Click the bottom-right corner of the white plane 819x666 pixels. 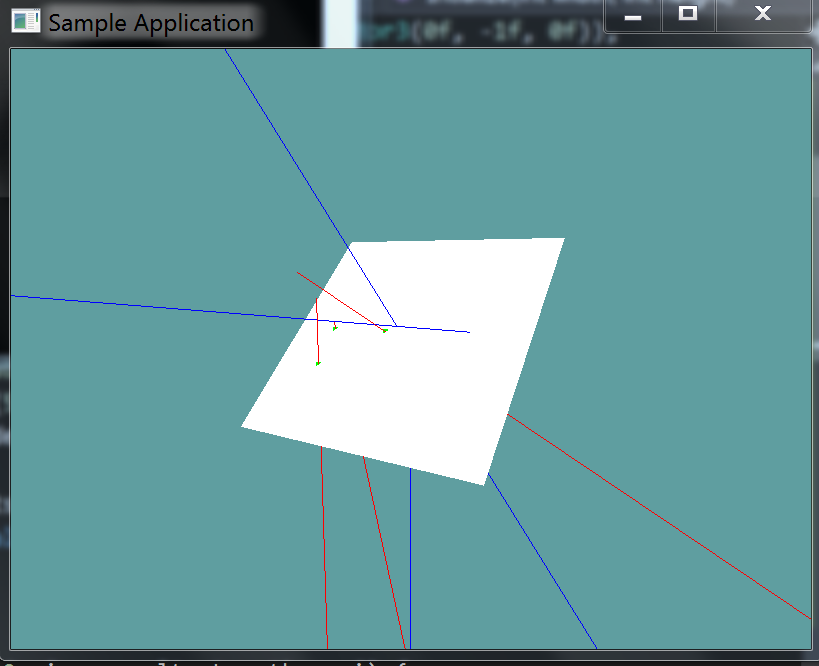[x=484, y=483]
